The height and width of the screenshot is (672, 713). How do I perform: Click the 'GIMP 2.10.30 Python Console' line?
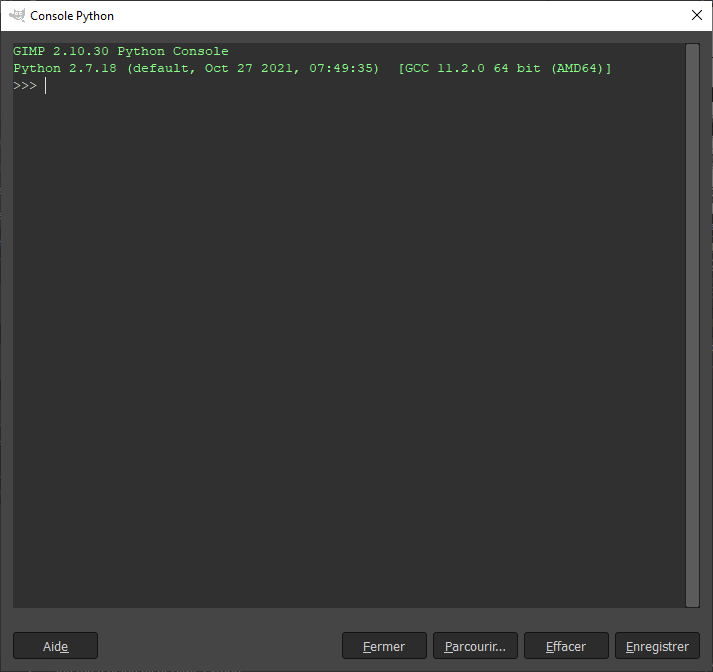point(121,51)
